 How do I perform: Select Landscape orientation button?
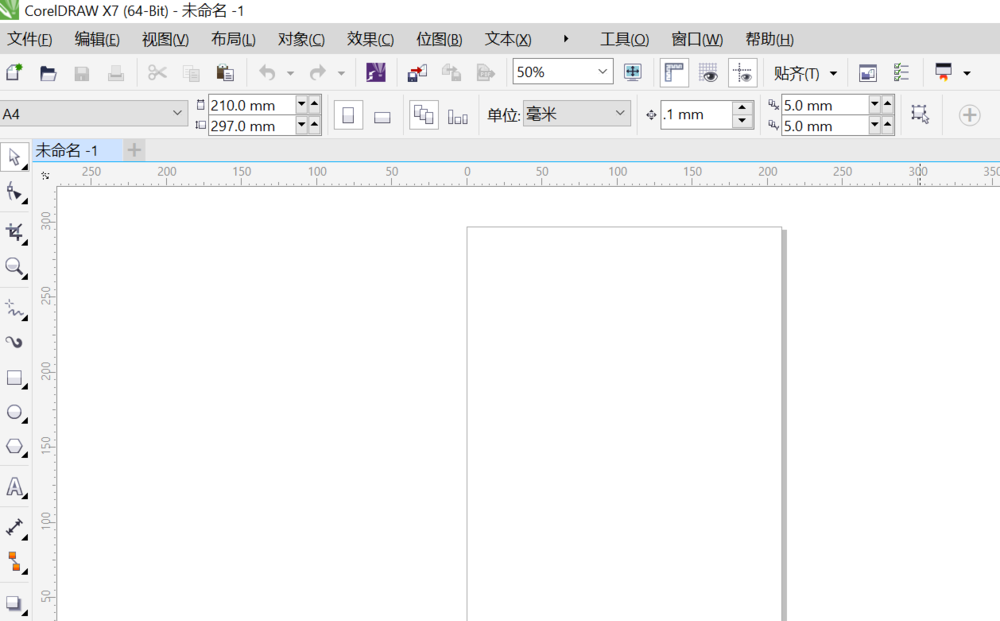click(x=382, y=117)
